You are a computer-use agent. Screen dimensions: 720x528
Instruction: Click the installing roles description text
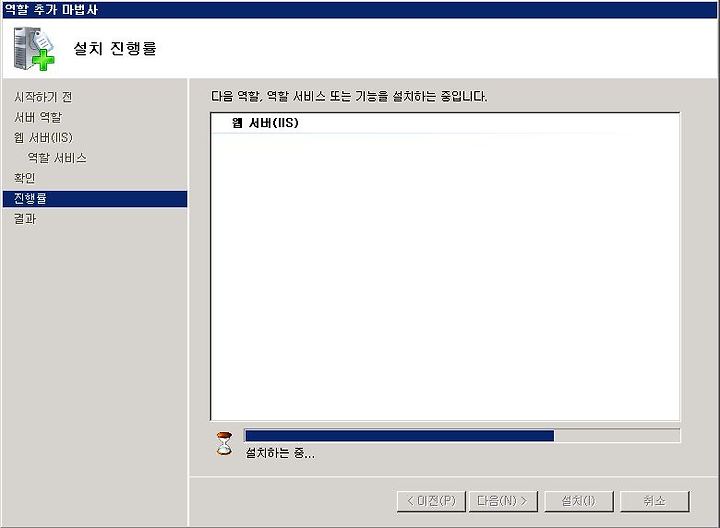pos(349,96)
